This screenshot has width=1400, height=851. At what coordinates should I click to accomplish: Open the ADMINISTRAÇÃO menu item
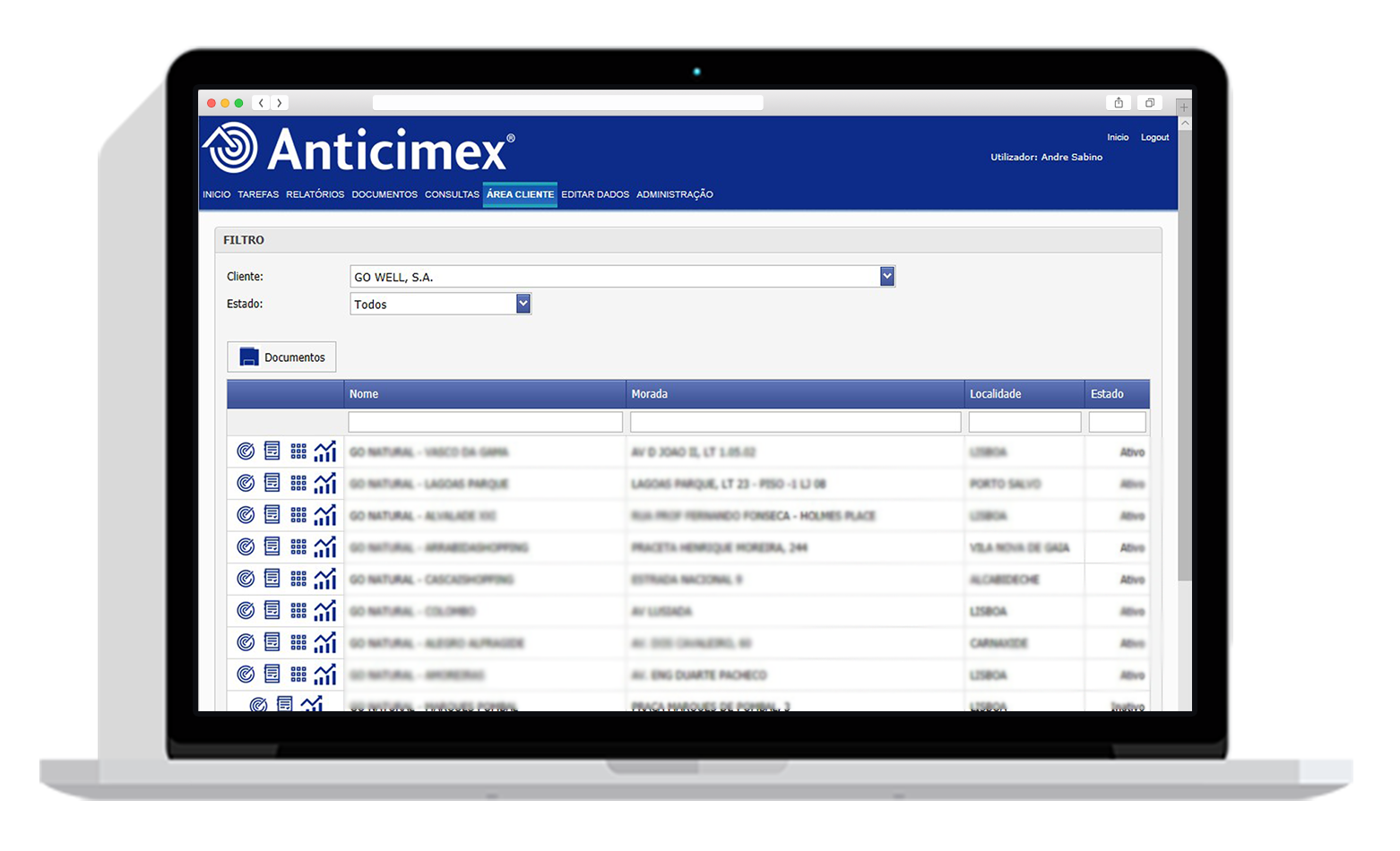pos(675,194)
